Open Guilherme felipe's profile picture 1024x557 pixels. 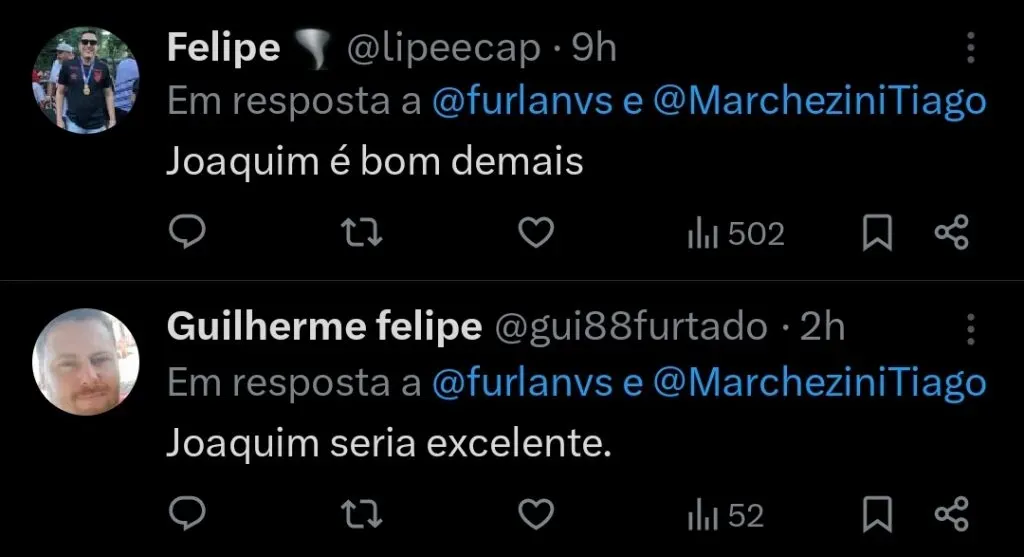(x=86, y=361)
